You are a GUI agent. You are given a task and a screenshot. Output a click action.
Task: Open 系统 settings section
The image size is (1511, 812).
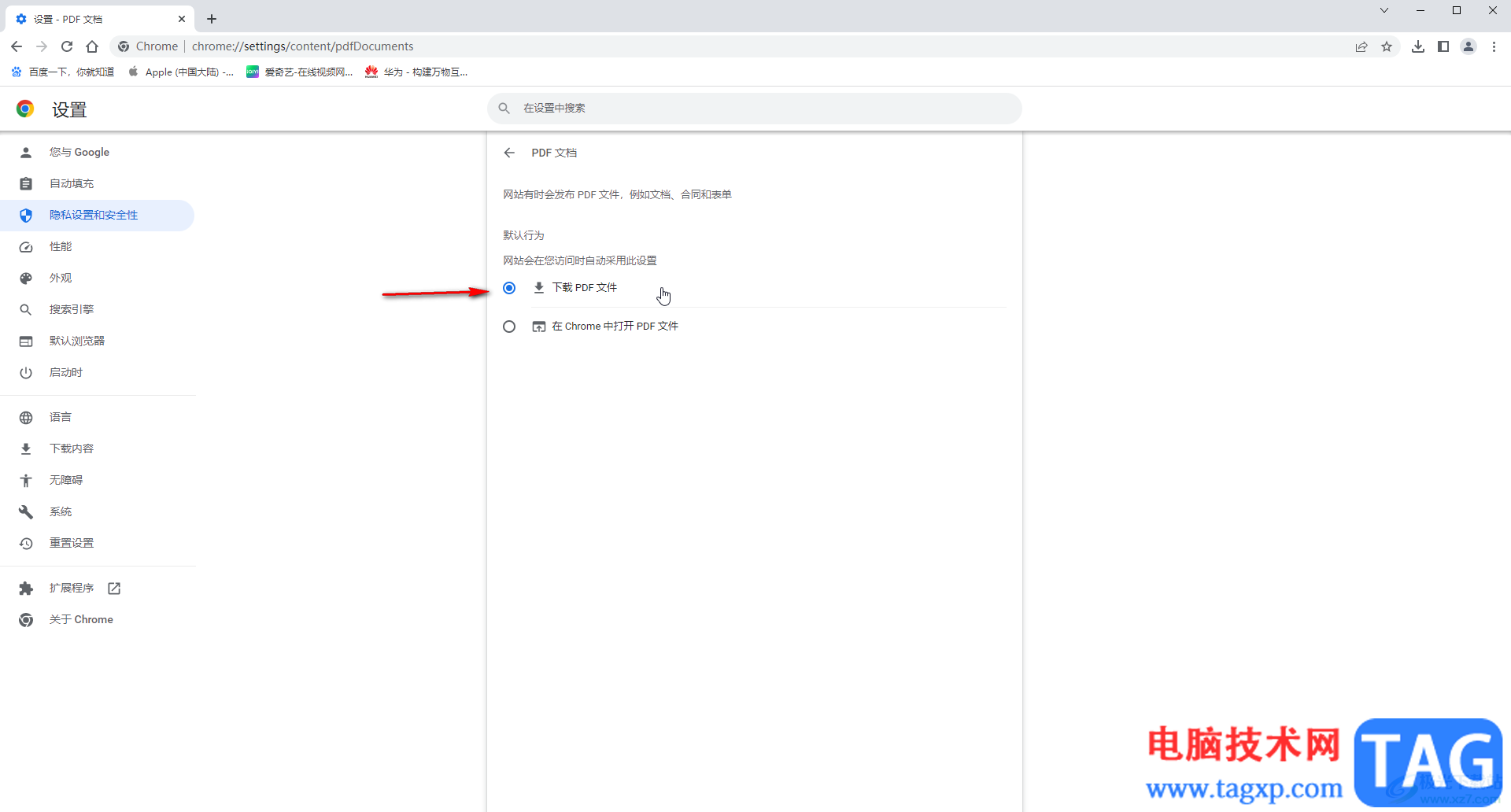(x=98, y=511)
